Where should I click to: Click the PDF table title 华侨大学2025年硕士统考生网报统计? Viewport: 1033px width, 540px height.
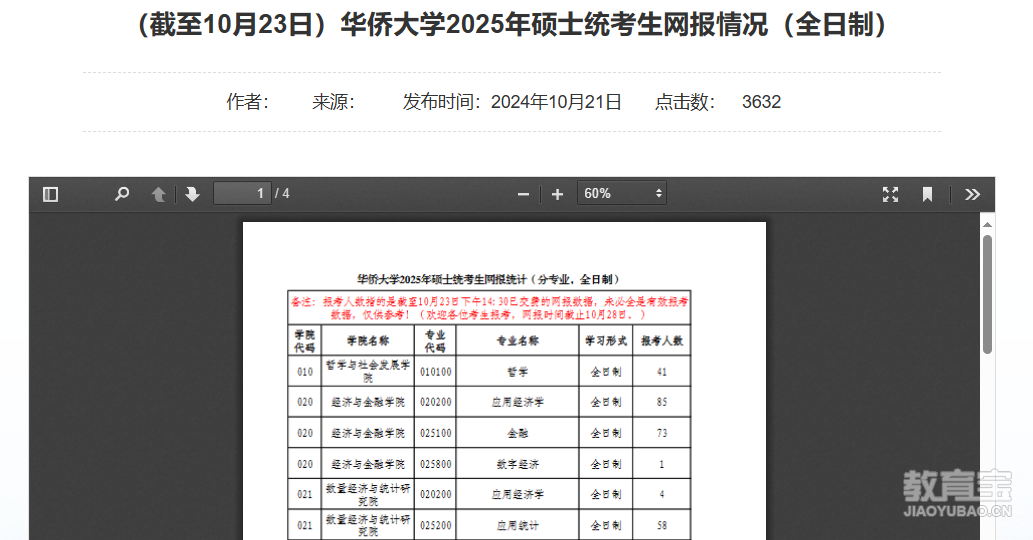point(488,279)
